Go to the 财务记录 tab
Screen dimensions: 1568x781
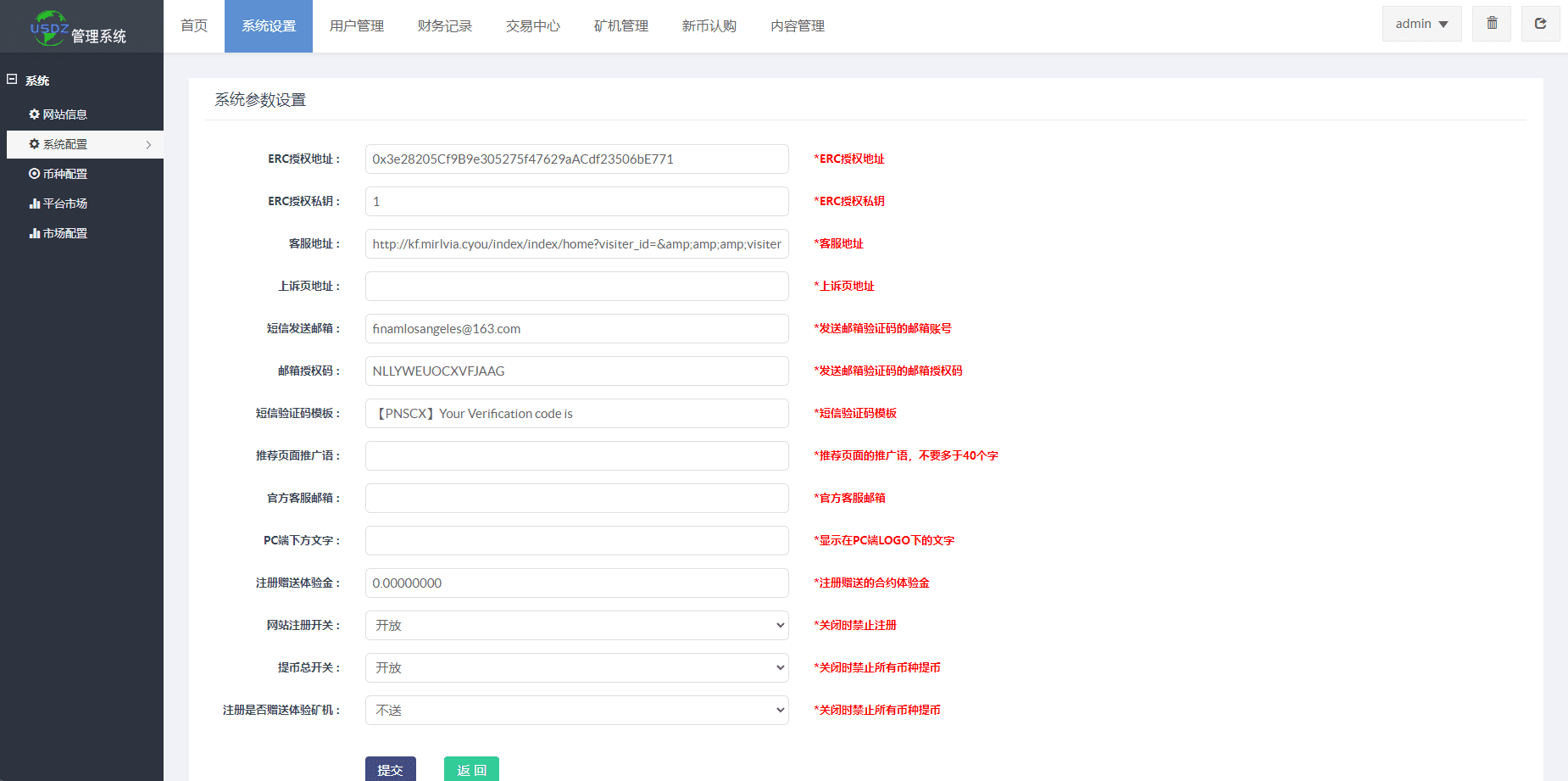(x=445, y=26)
